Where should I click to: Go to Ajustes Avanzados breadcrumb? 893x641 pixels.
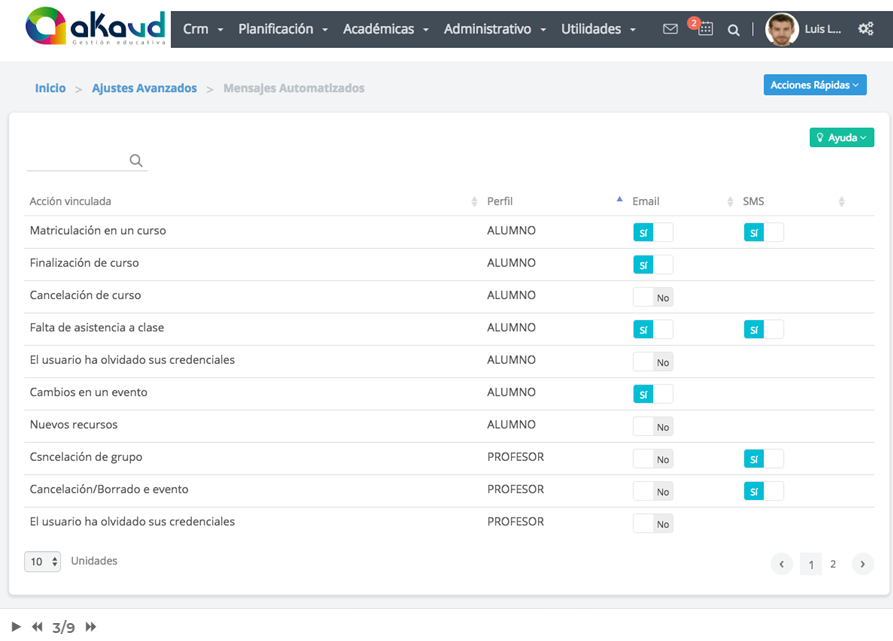tap(144, 88)
